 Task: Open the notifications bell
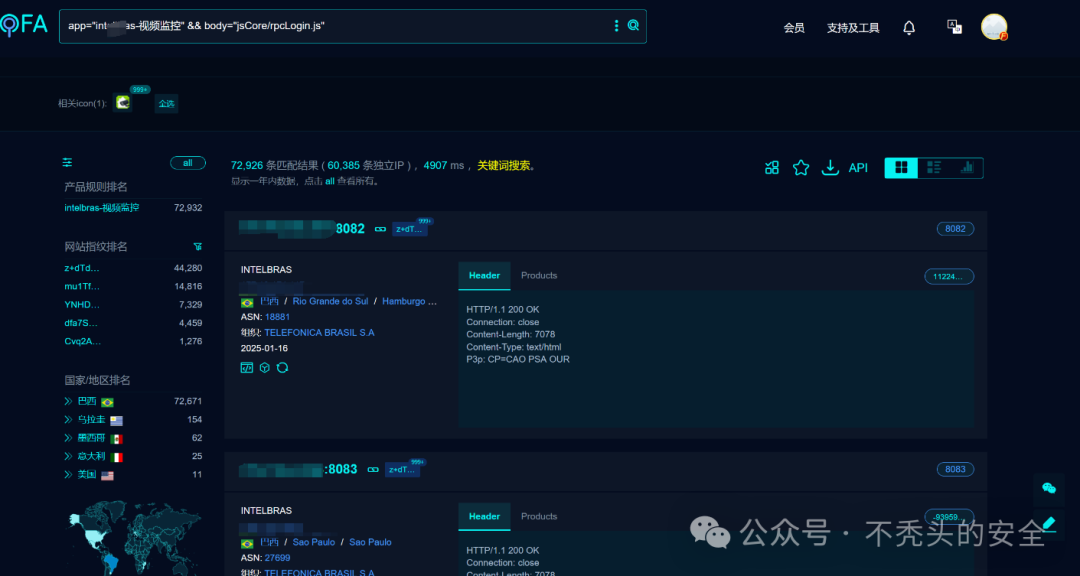pyautogui.click(x=909, y=28)
